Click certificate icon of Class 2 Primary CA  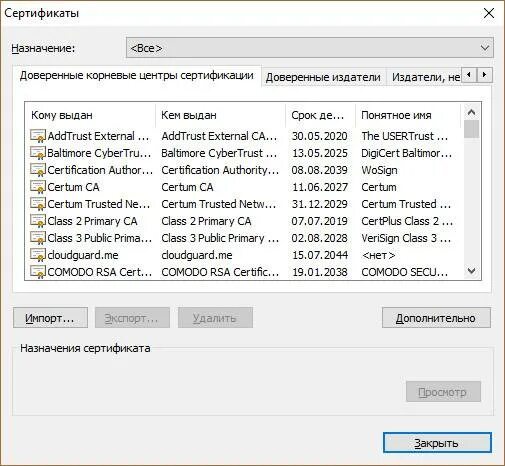(x=38, y=221)
